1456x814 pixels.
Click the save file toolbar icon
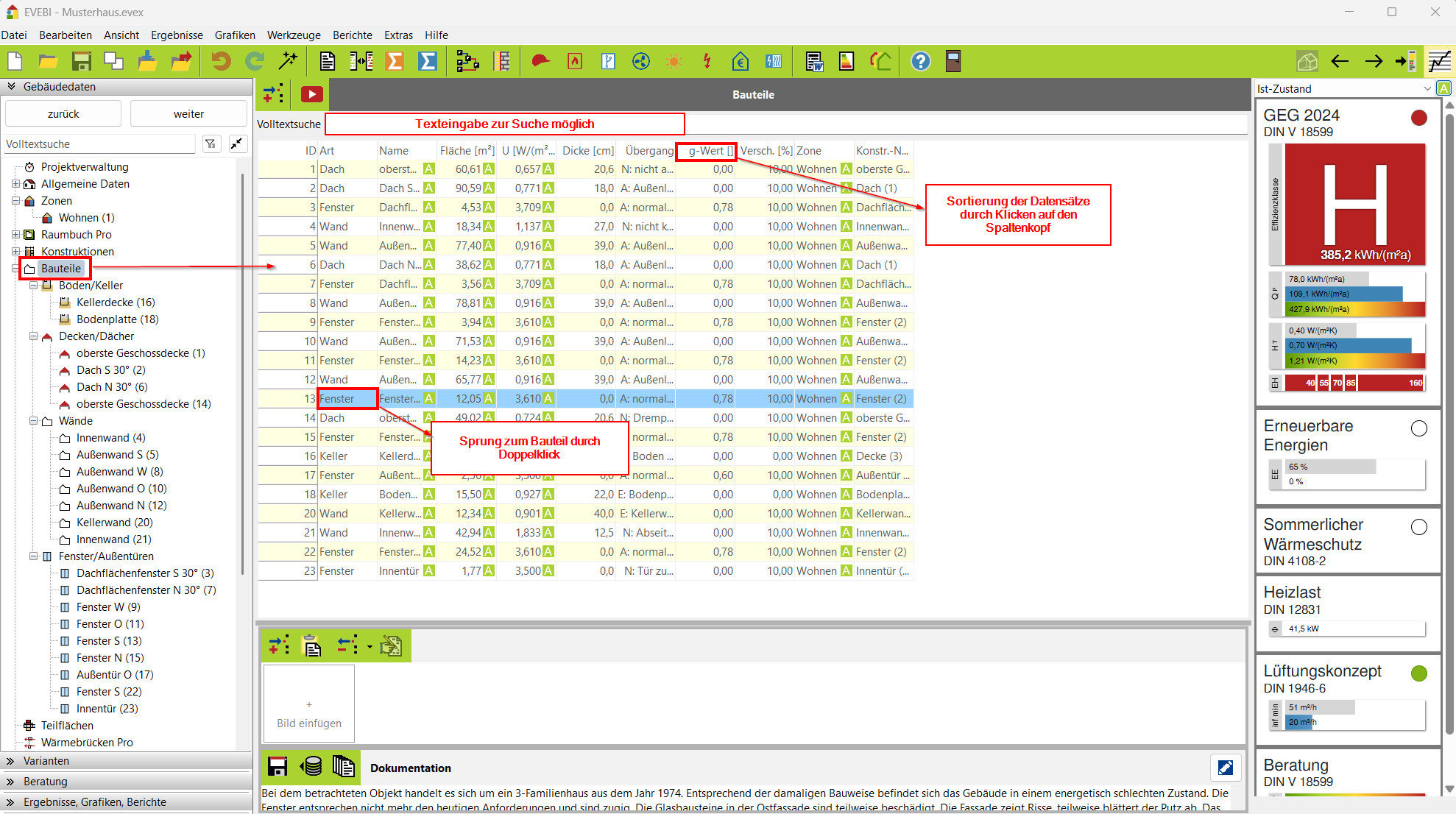click(x=81, y=61)
